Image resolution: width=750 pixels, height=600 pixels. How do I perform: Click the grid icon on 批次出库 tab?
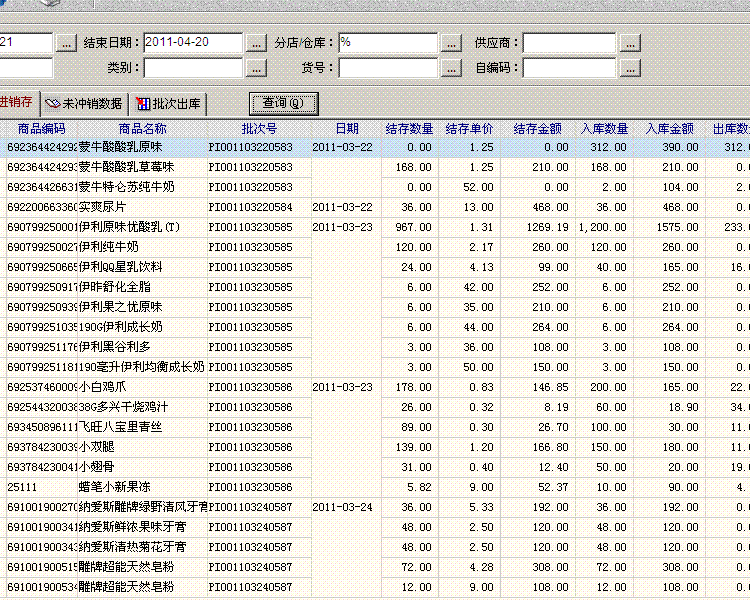[143, 103]
